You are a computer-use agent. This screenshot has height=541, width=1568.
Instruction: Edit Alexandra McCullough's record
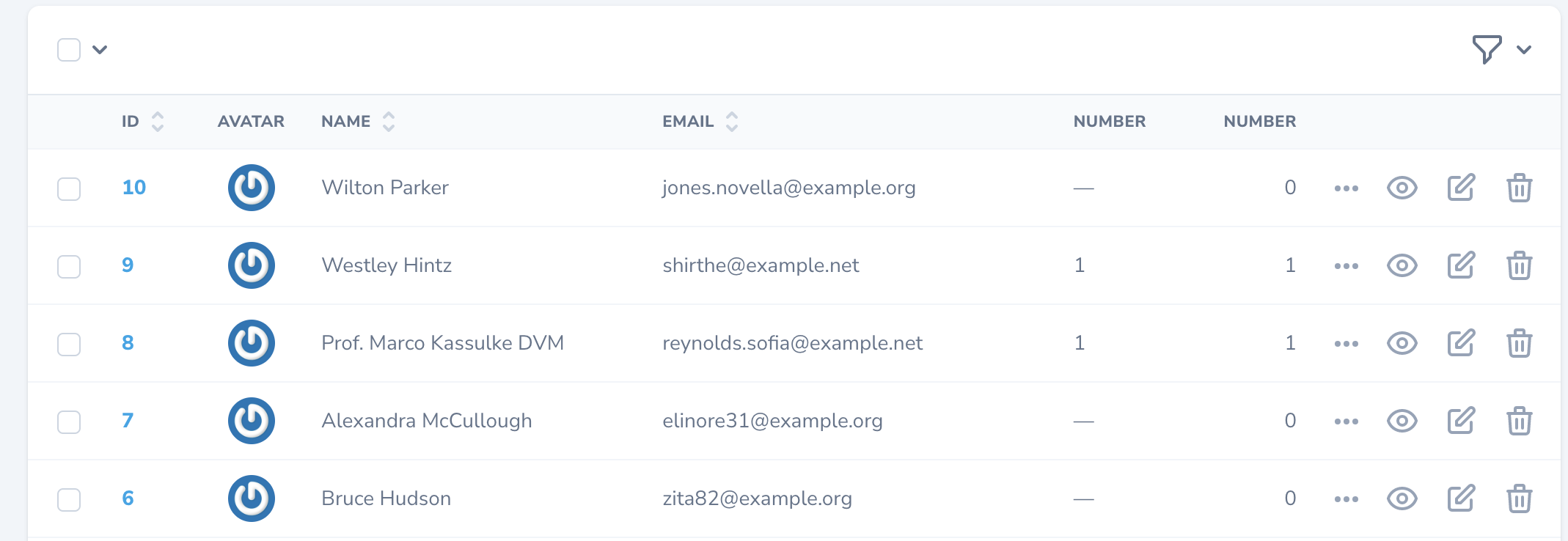click(1460, 420)
